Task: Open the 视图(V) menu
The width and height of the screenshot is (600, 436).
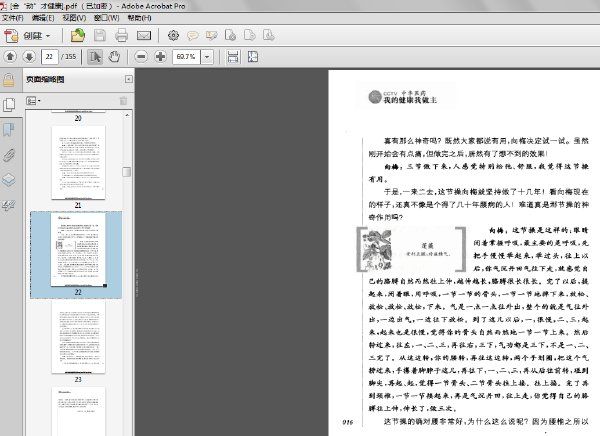Action: (x=74, y=18)
